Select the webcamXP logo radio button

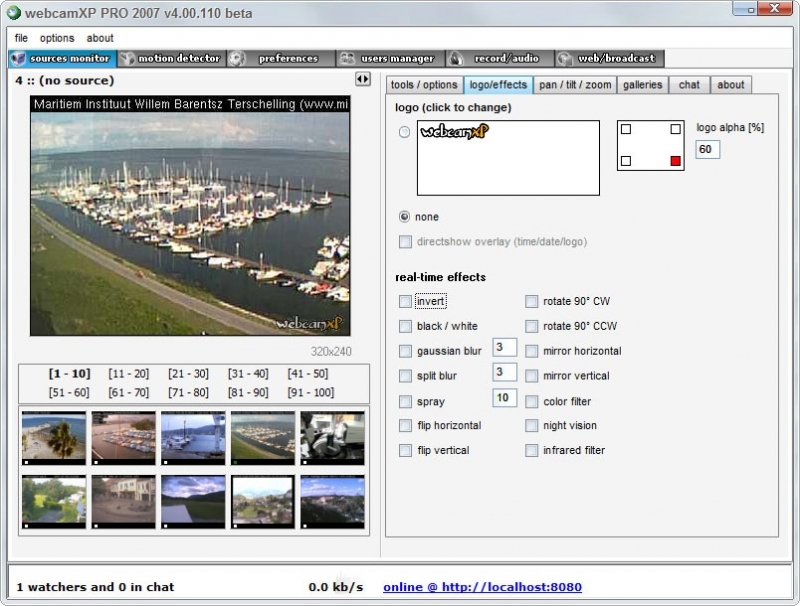tap(404, 132)
